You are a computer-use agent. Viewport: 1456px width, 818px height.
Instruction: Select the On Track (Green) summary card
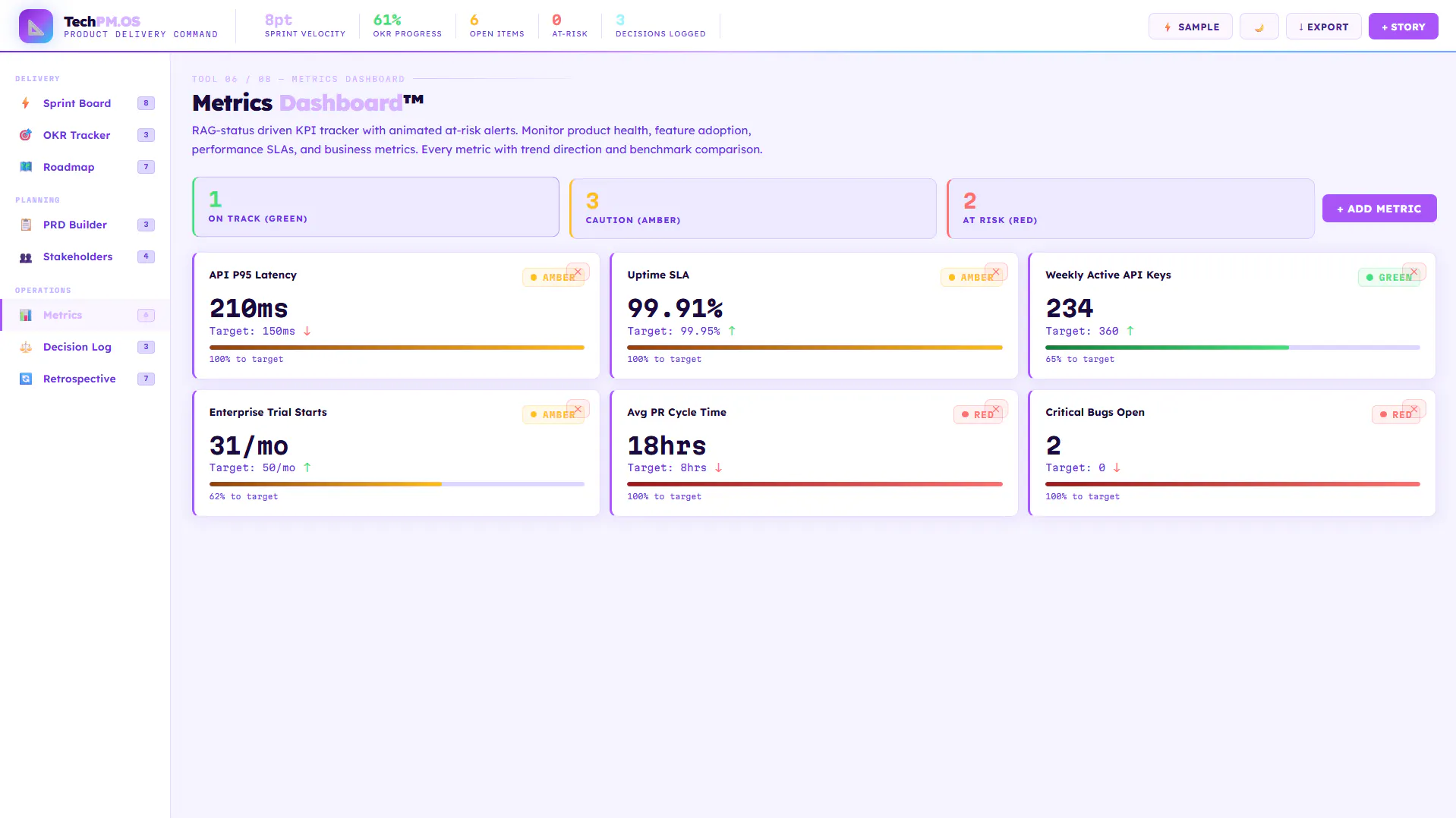pos(376,207)
